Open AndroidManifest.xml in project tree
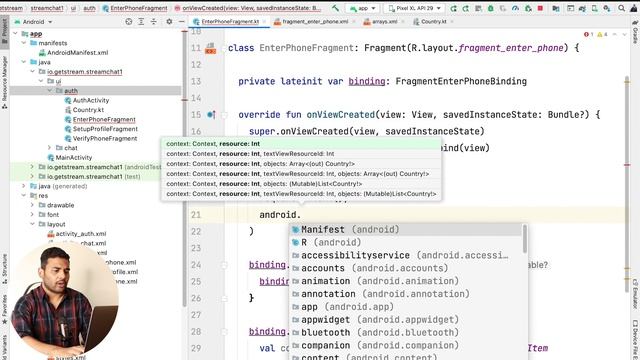Image resolution: width=640 pixels, height=360 pixels. pyautogui.click(x=73, y=52)
